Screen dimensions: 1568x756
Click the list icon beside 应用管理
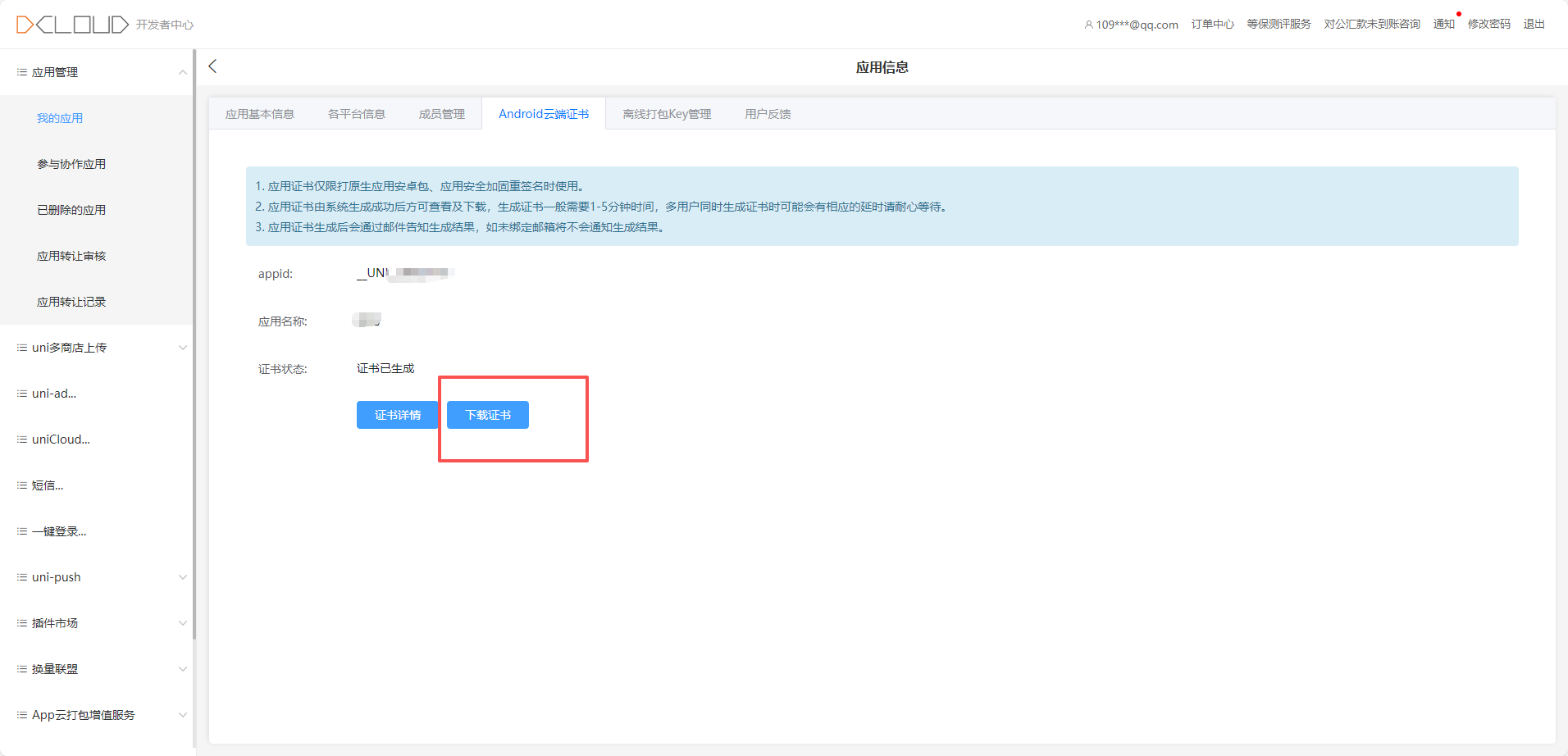coord(22,72)
